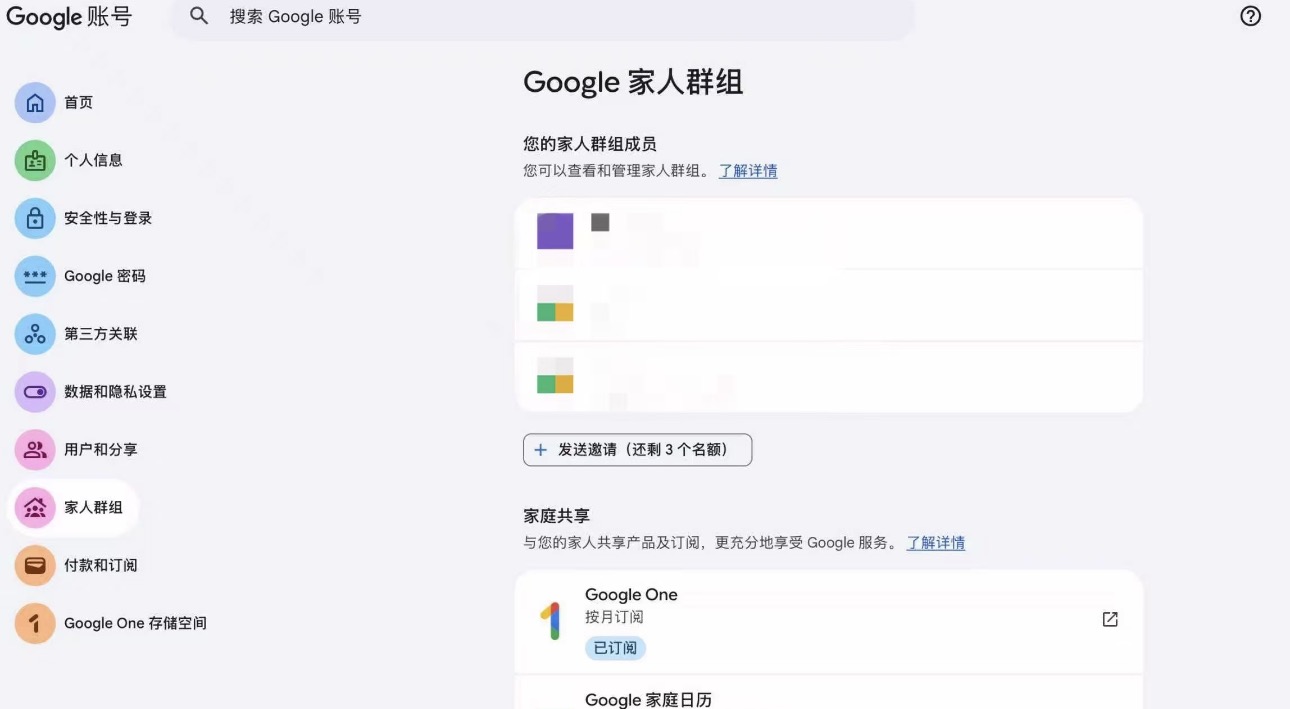Open 付款和订阅 menu item
This screenshot has height=709, width=1290.
click(101, 566)
